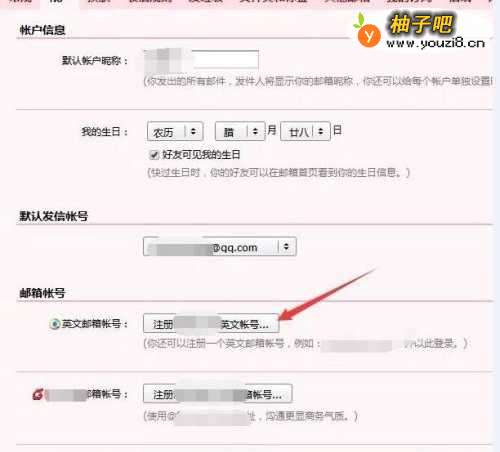This screenshot has width=500, height=452.
Task: Select the 反垃圾 settings tab
Action: coord(205,1)
